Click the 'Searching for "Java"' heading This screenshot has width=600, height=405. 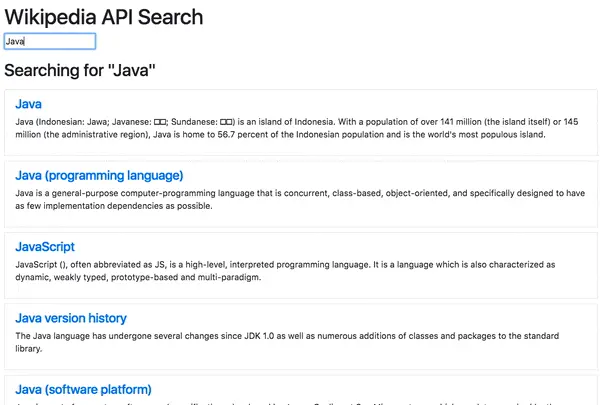80,71
